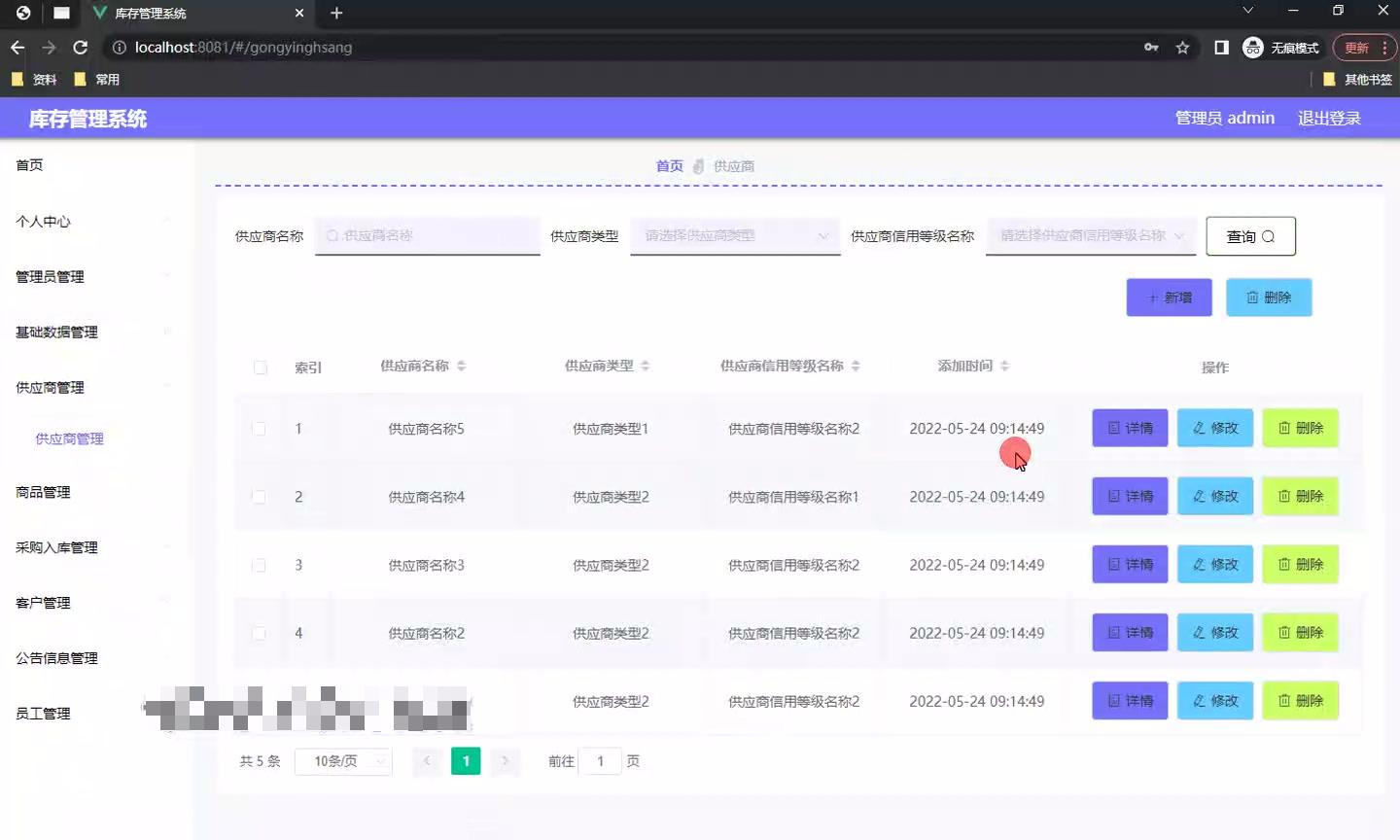Viewport: 1400px width, 840px height.
Task: Sort by 供应商名称 column arrows
Action: click(462, 366)
